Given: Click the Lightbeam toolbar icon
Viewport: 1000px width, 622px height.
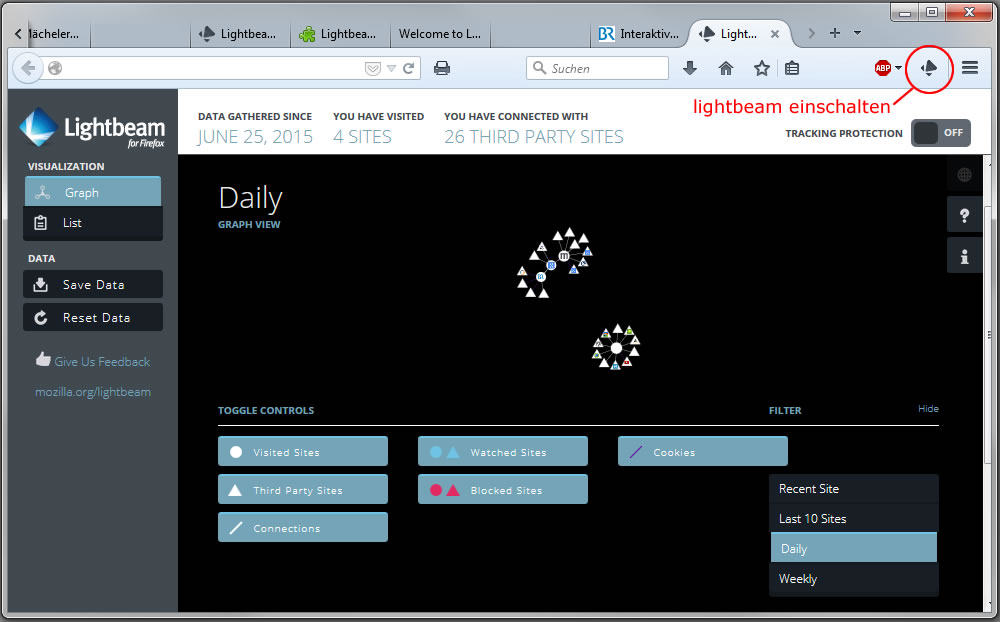Looking at the screenshot, I should pos(929,68).
